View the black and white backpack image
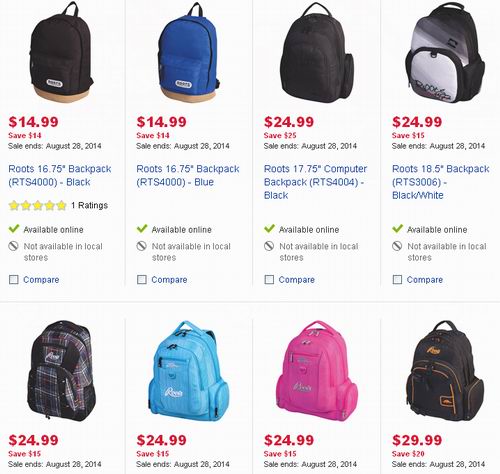The height and width of the screenshot is (474, 500). pos(445,52)
